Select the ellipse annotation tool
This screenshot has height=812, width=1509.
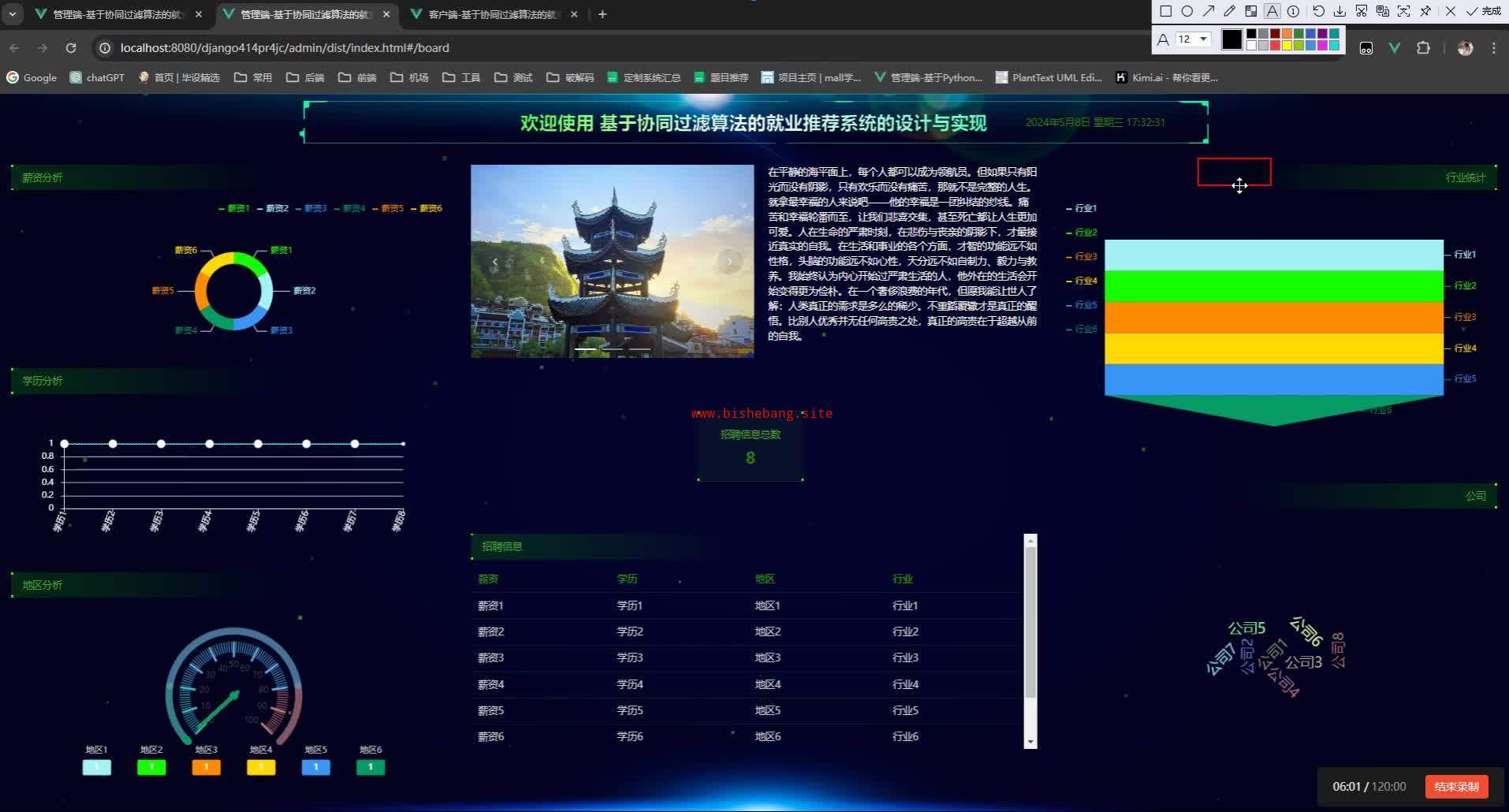(1187, 11)
